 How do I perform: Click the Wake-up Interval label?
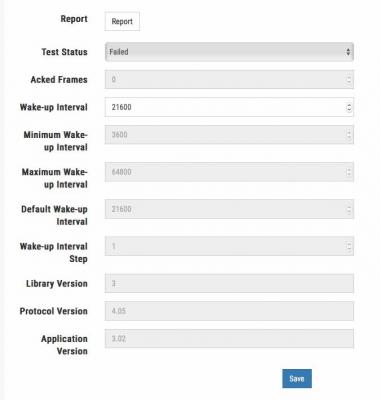[x=54, y=107]
